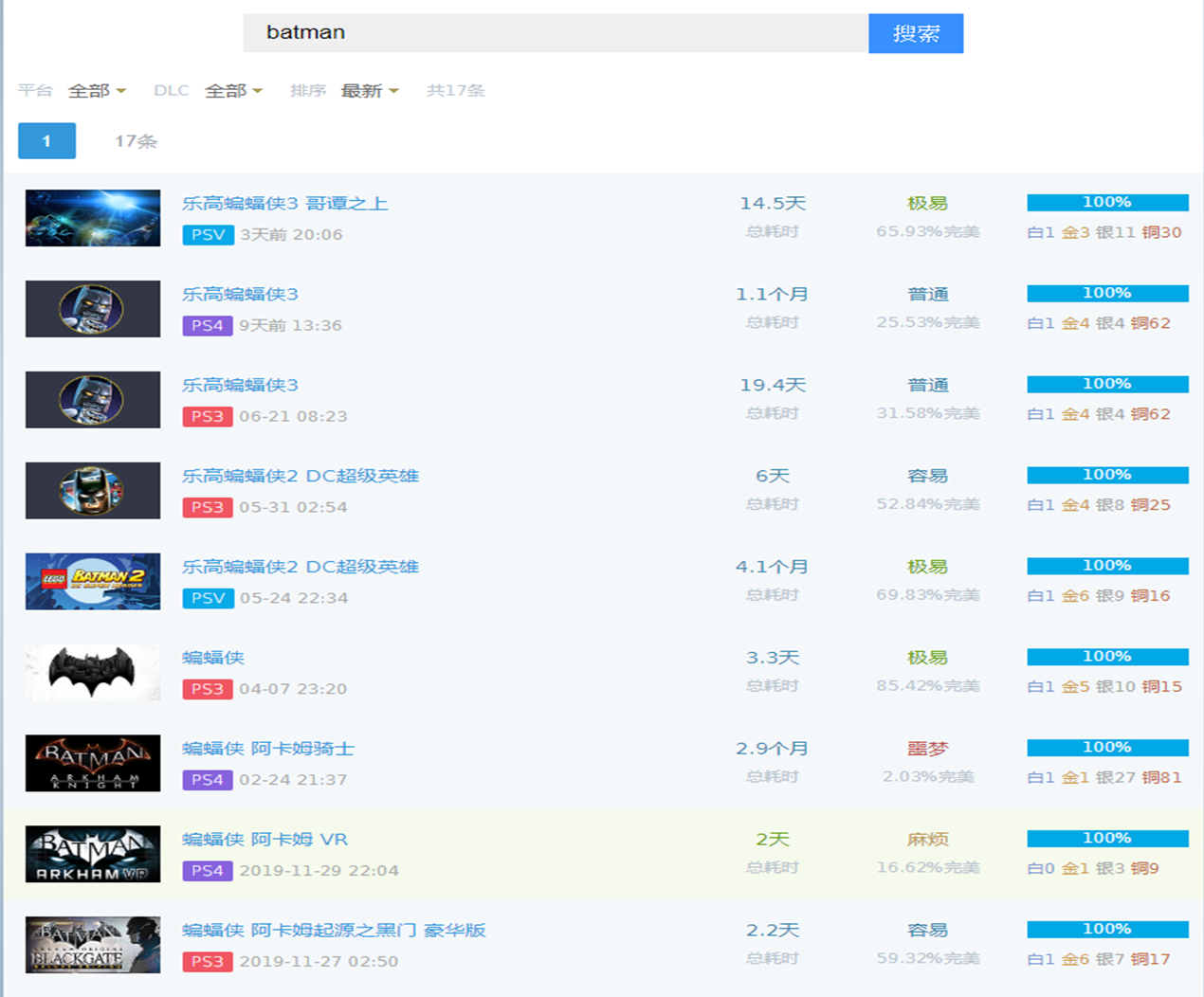Screen dimensions: 1204x997
Task: Open the 蝙蝠侠 阿卡姆 VR title link
Action: pos(265,840)
